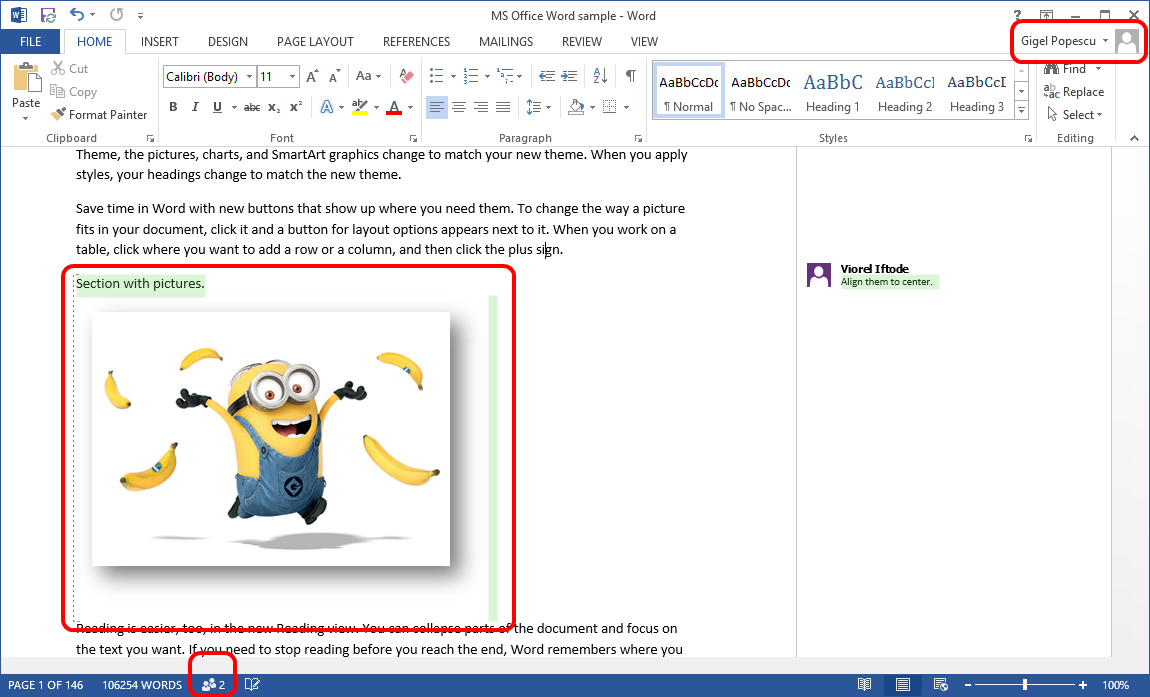Click the Viorel Iftode comment

[x=873, y=275]
